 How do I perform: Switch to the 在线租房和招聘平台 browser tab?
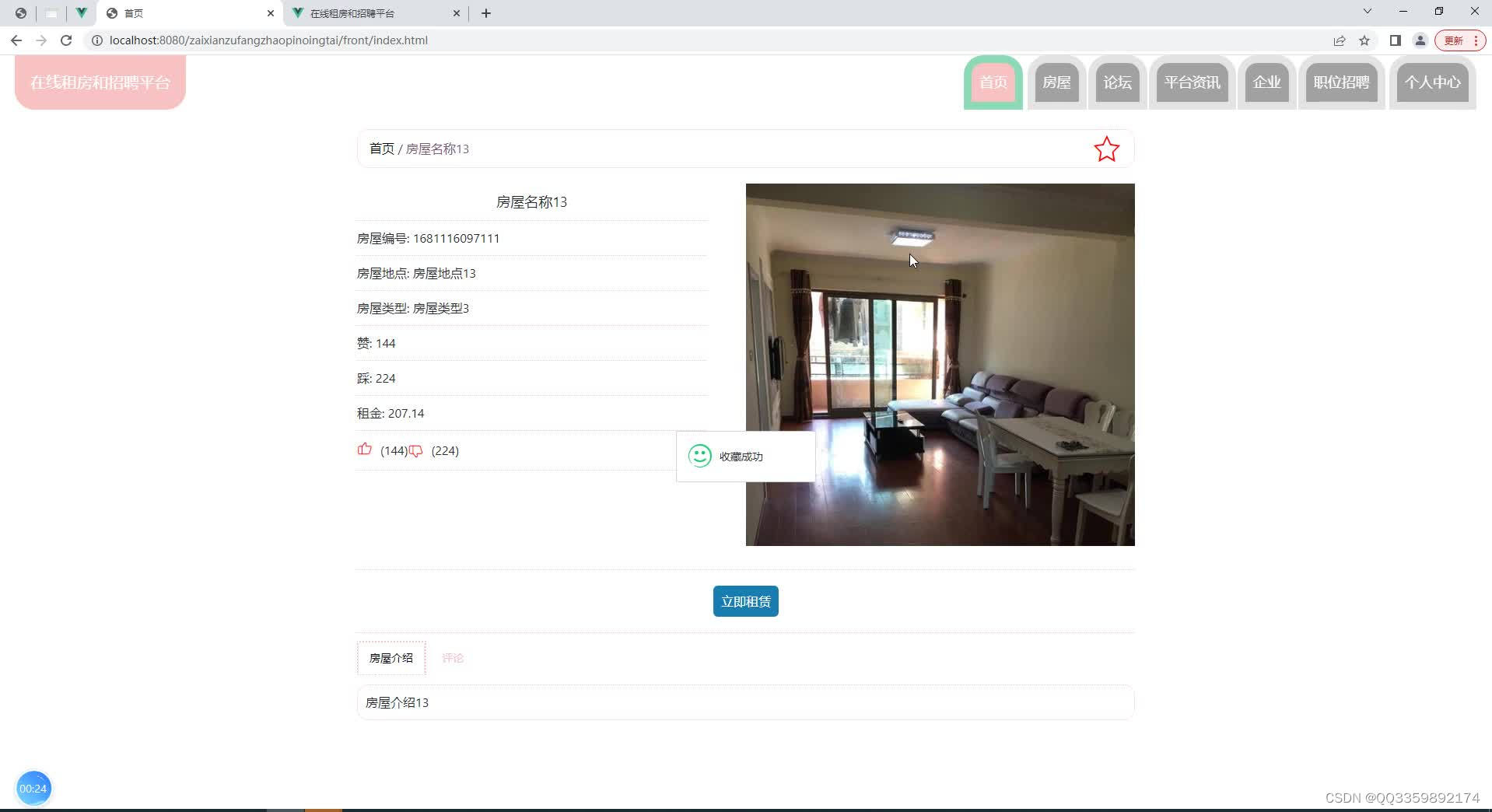[376, 13]
